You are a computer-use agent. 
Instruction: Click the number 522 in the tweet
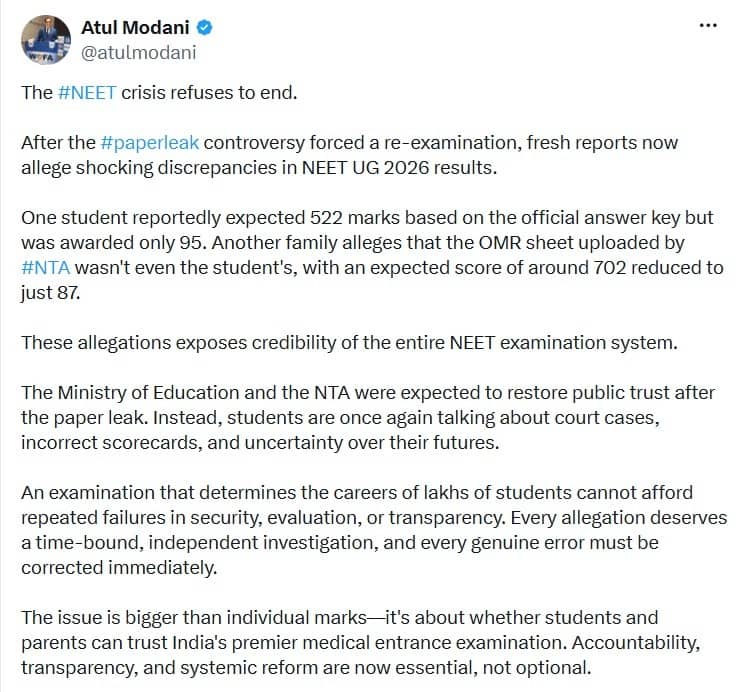[x=326, y=218]
